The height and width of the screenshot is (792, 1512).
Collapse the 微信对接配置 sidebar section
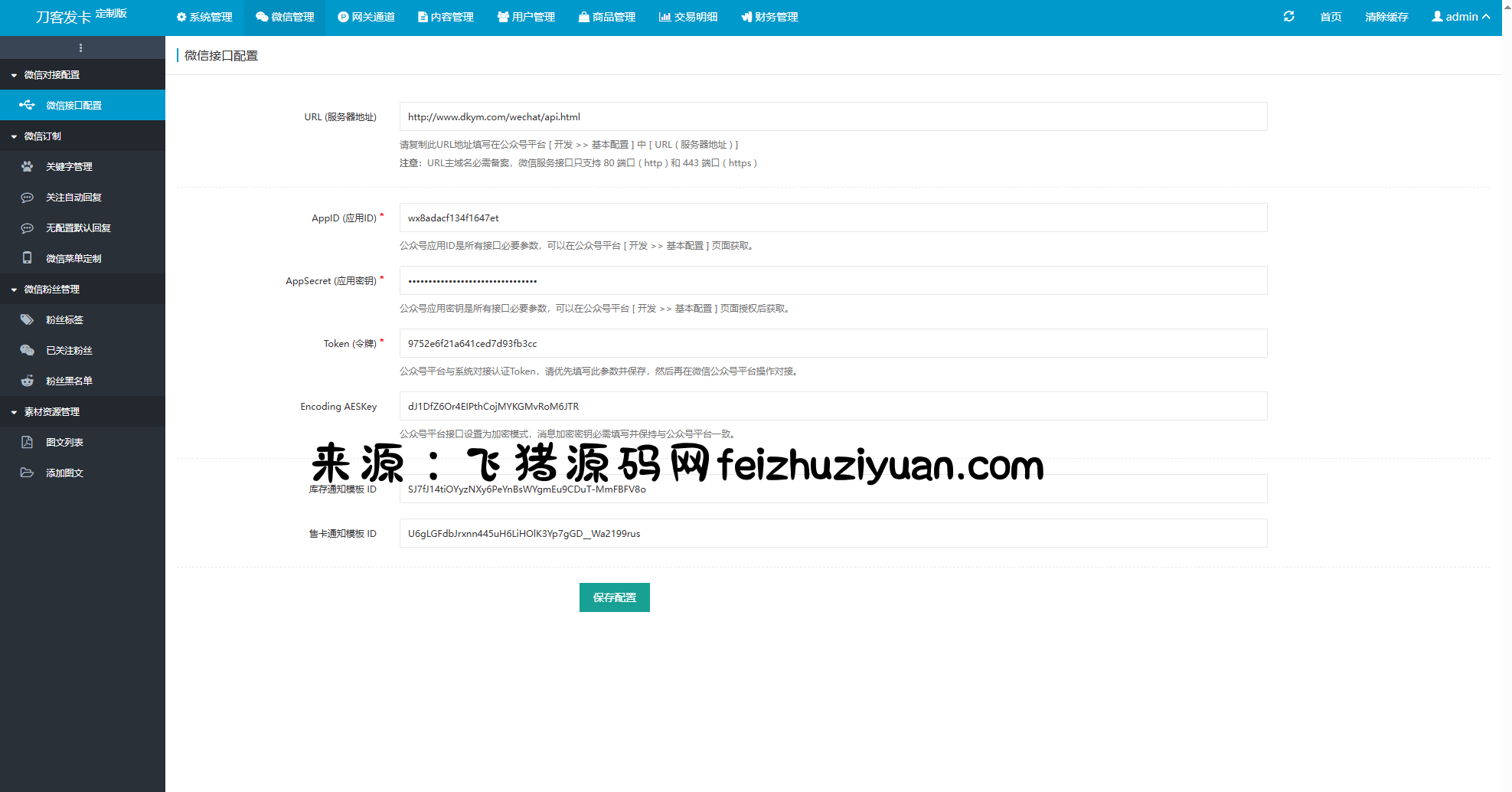tap(51, 74)
